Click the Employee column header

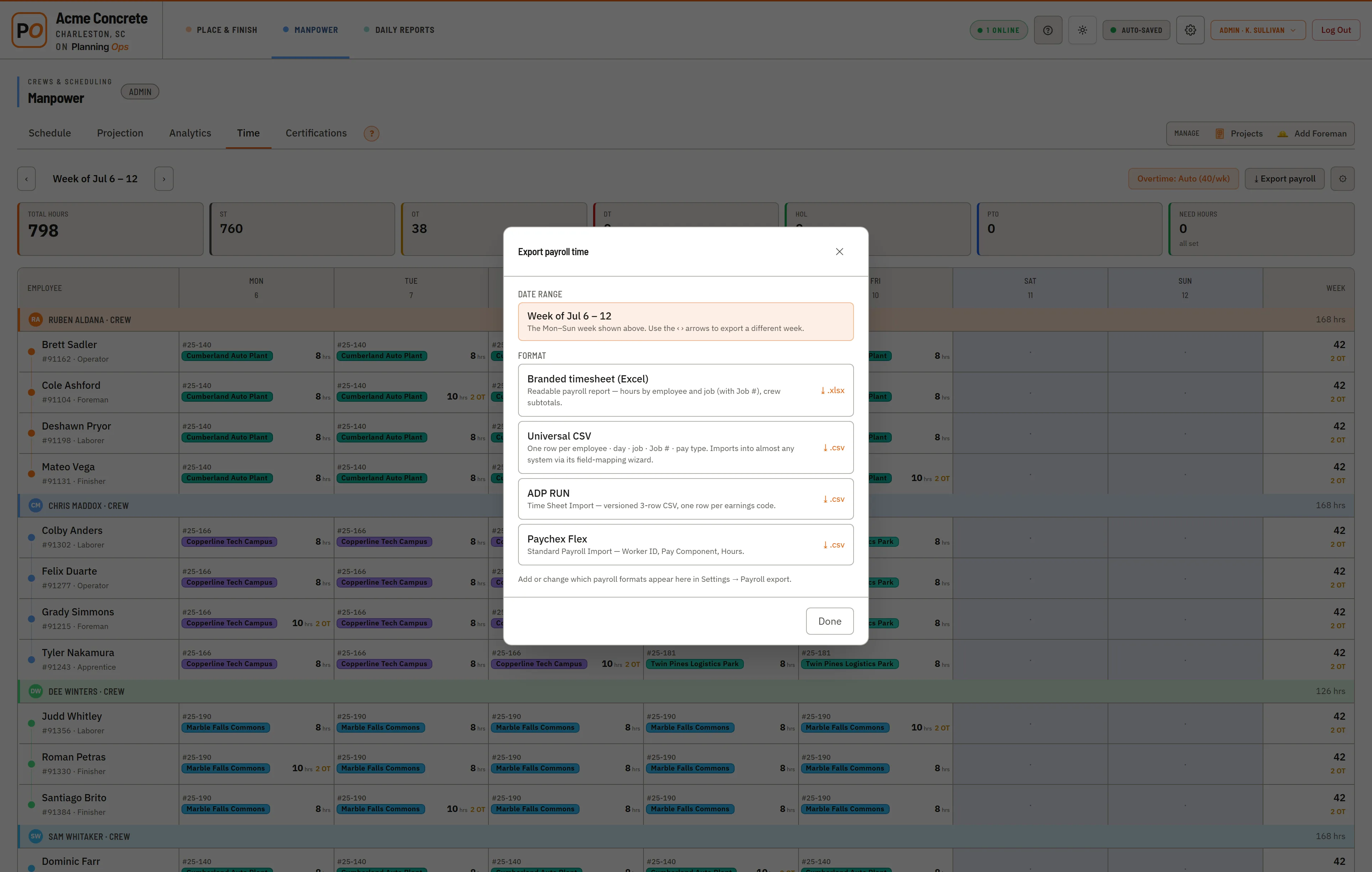coord(98,288)
